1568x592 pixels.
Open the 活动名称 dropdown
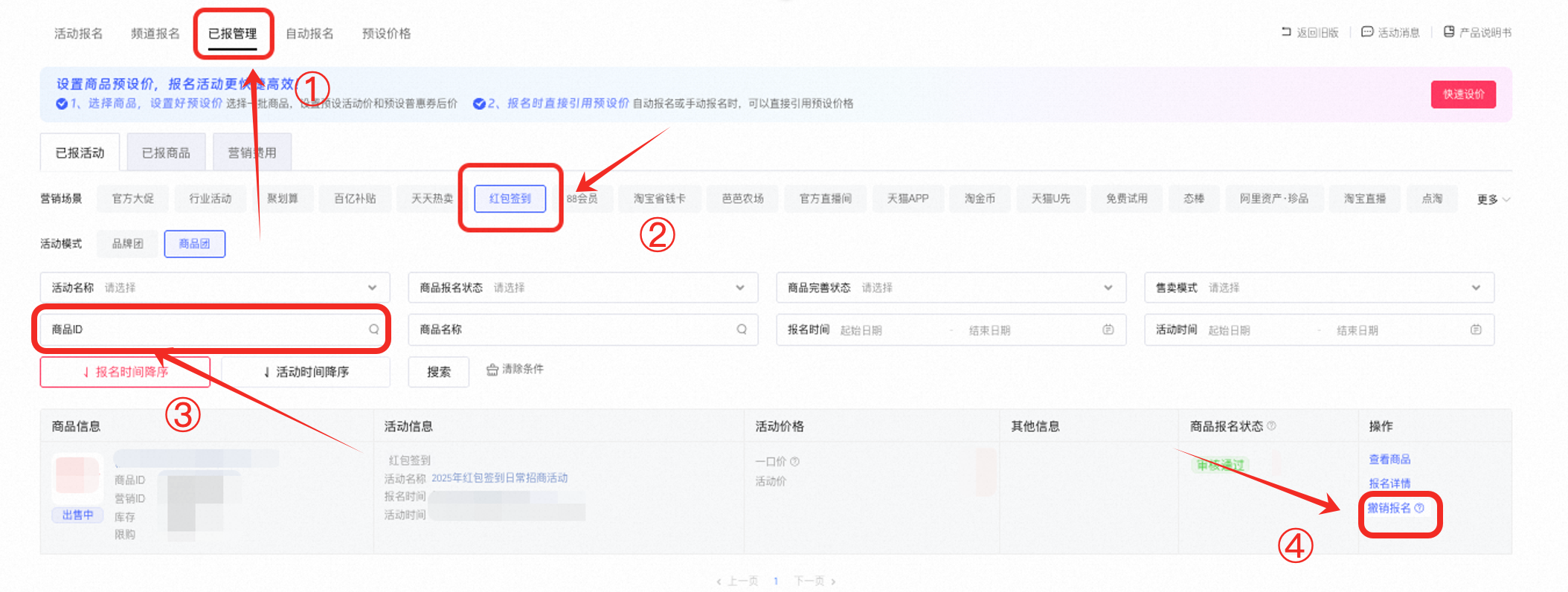point(214,288)
